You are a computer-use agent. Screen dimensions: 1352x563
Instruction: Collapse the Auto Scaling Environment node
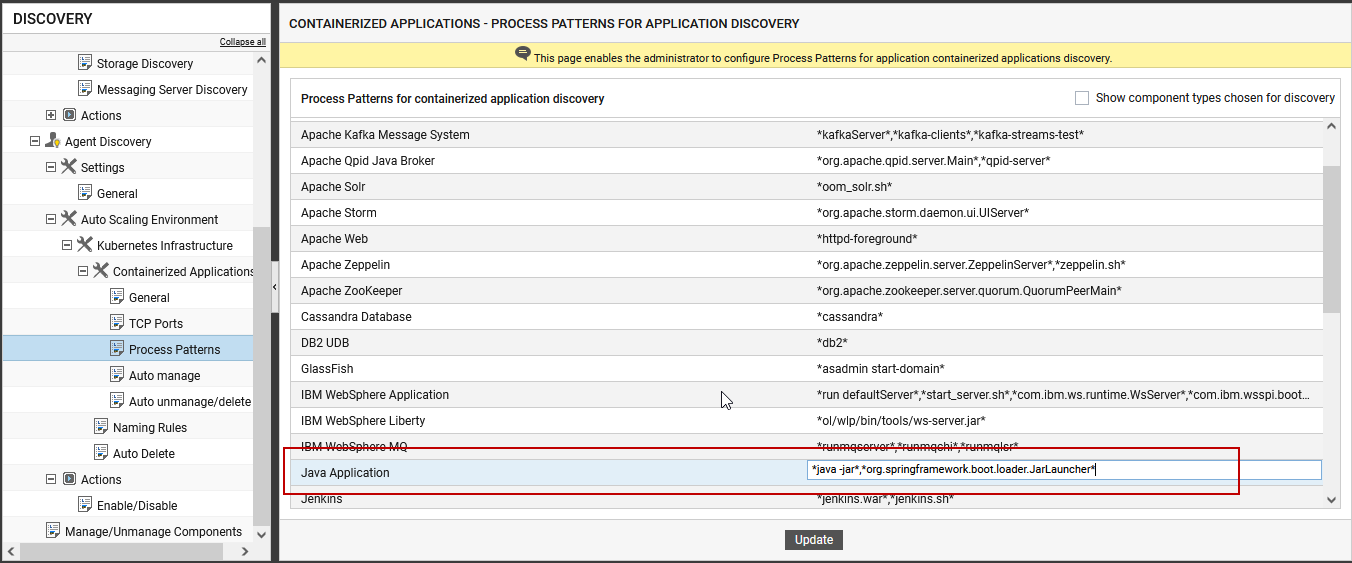51,219
